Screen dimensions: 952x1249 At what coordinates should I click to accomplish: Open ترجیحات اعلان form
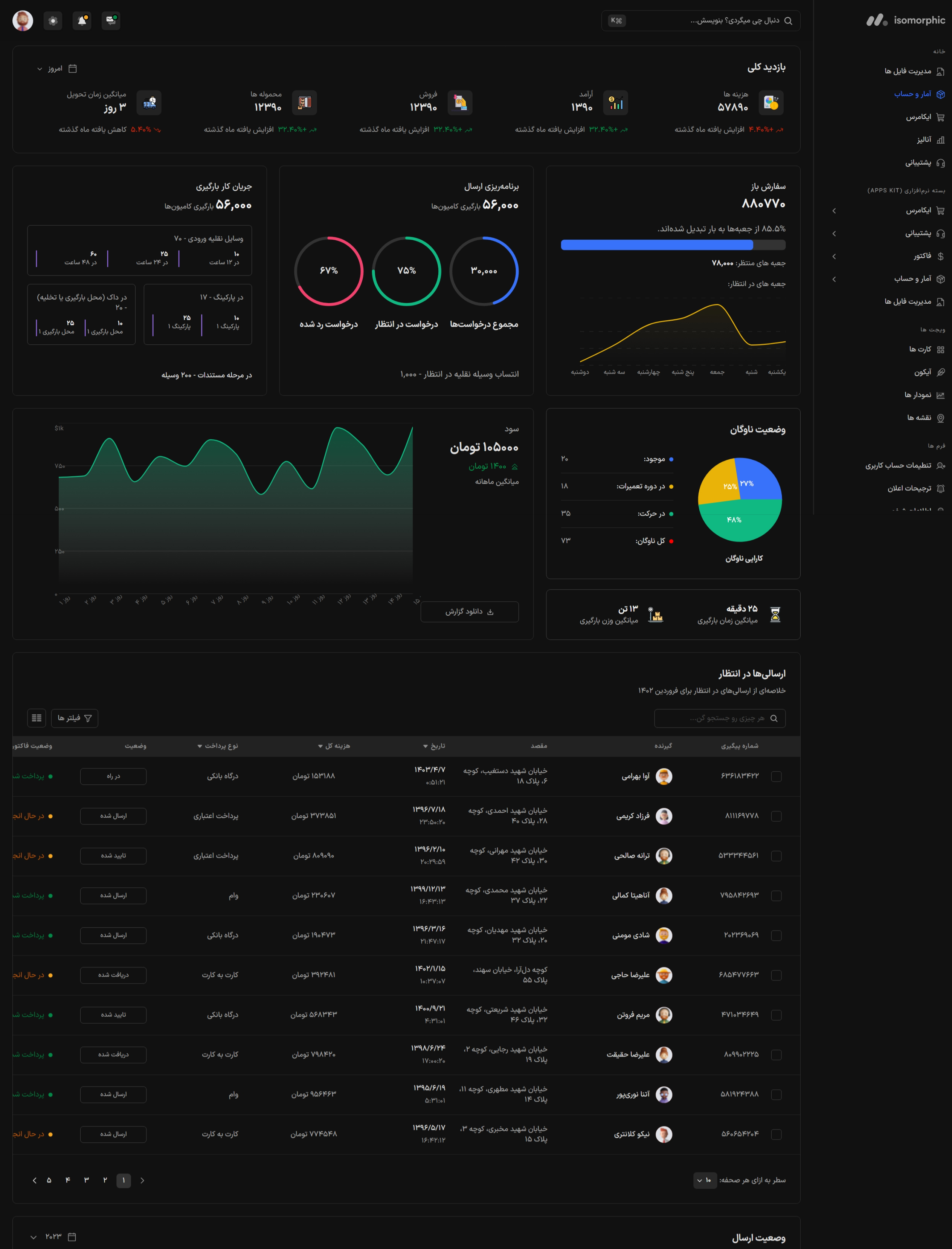click(916, 488)
